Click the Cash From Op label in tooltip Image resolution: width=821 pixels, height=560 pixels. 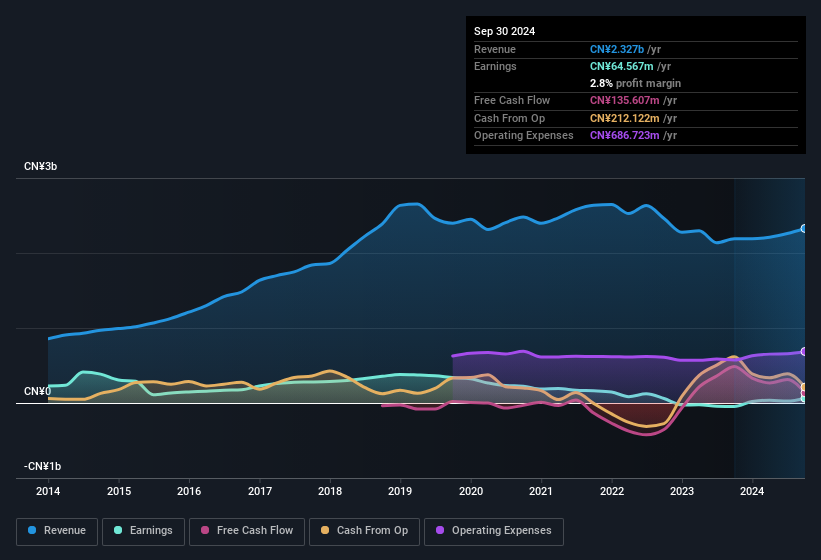(x=509, y=118)
